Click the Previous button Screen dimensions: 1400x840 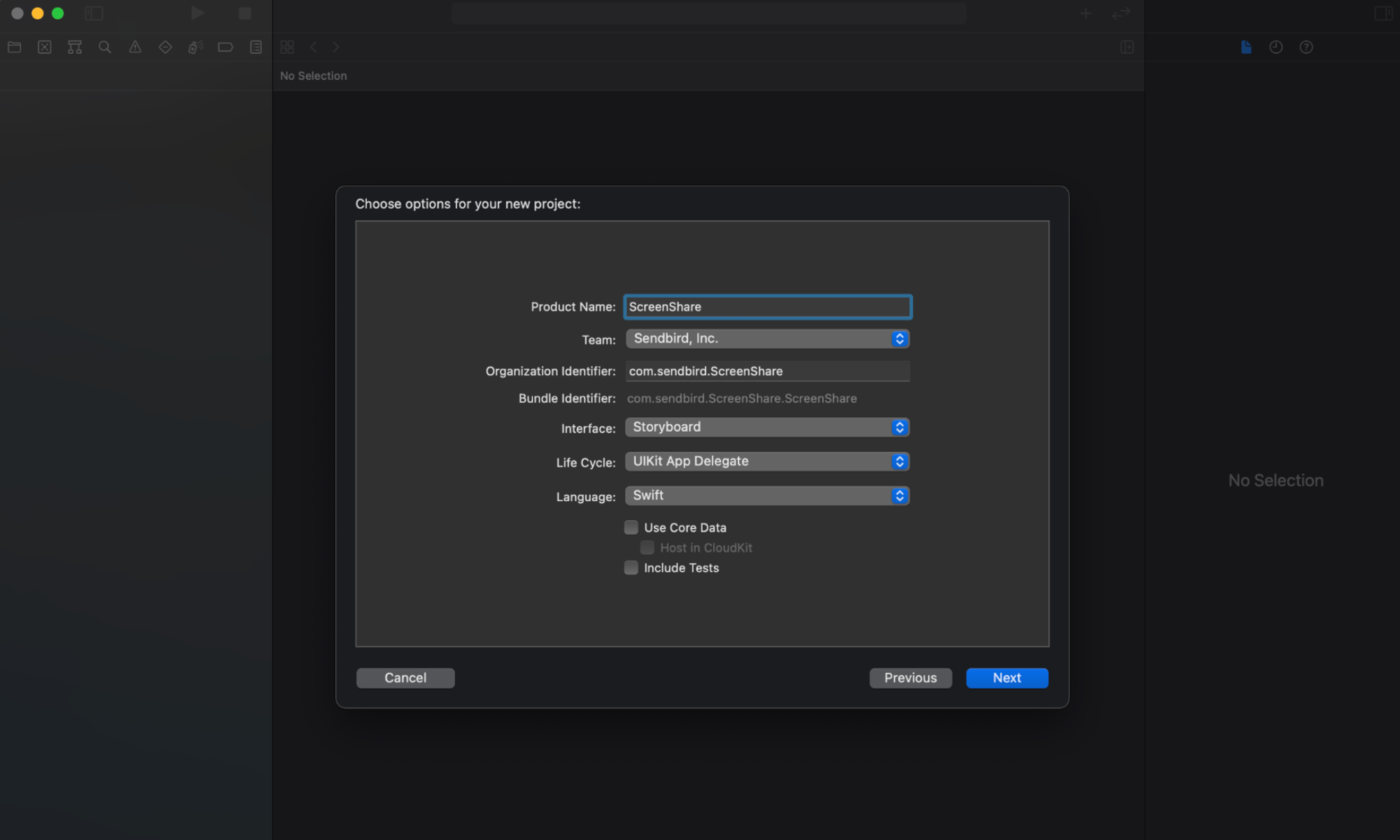tap(910, 678)
